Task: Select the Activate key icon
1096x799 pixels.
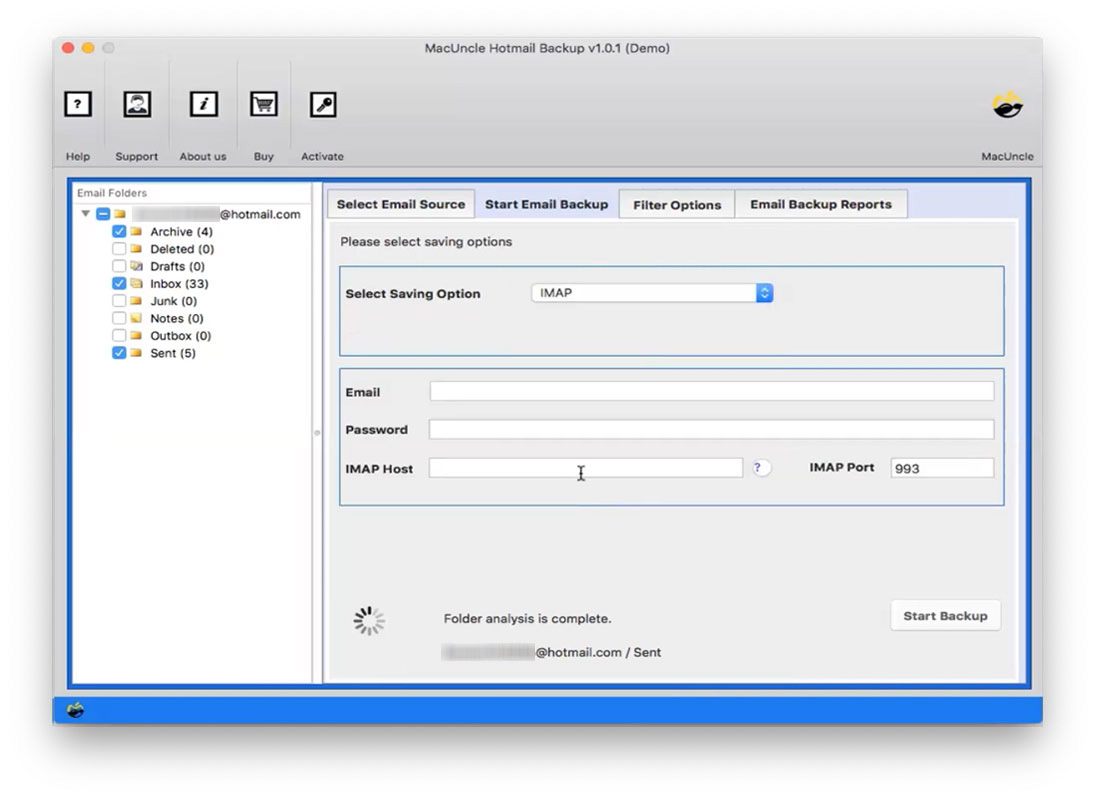Action: tap(322, 104)
